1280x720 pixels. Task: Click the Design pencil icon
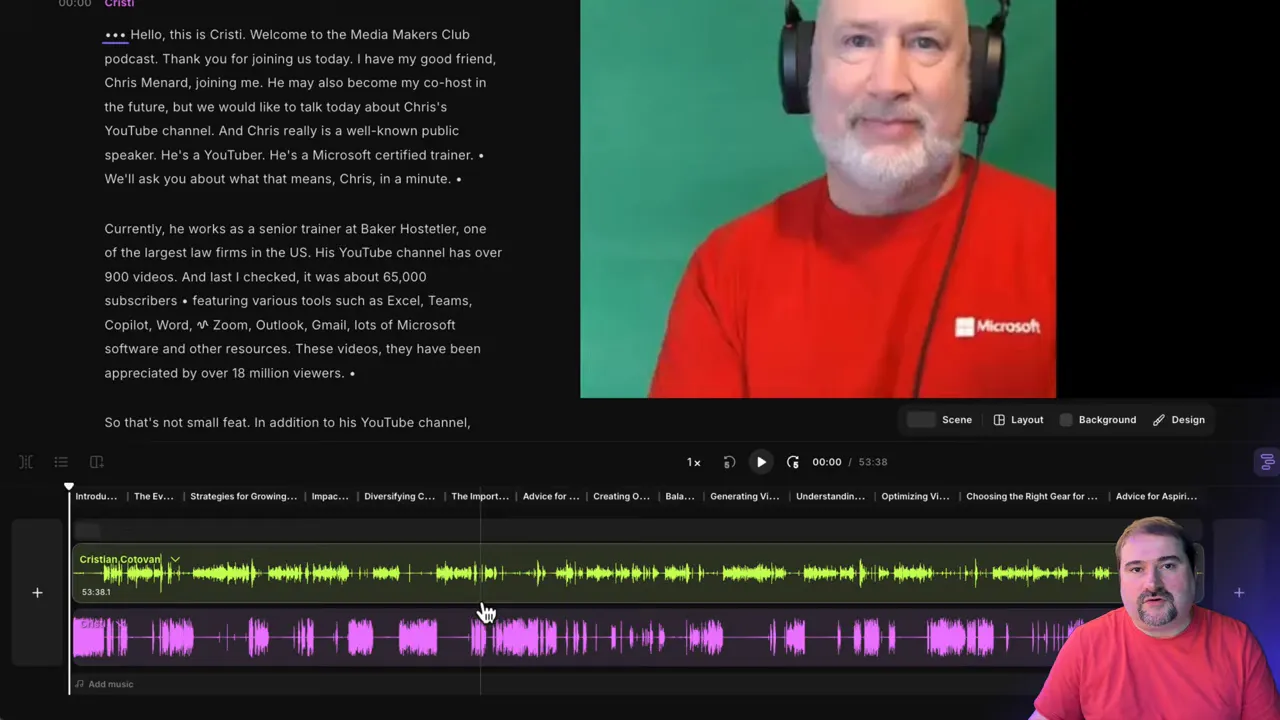[1159, 419]
